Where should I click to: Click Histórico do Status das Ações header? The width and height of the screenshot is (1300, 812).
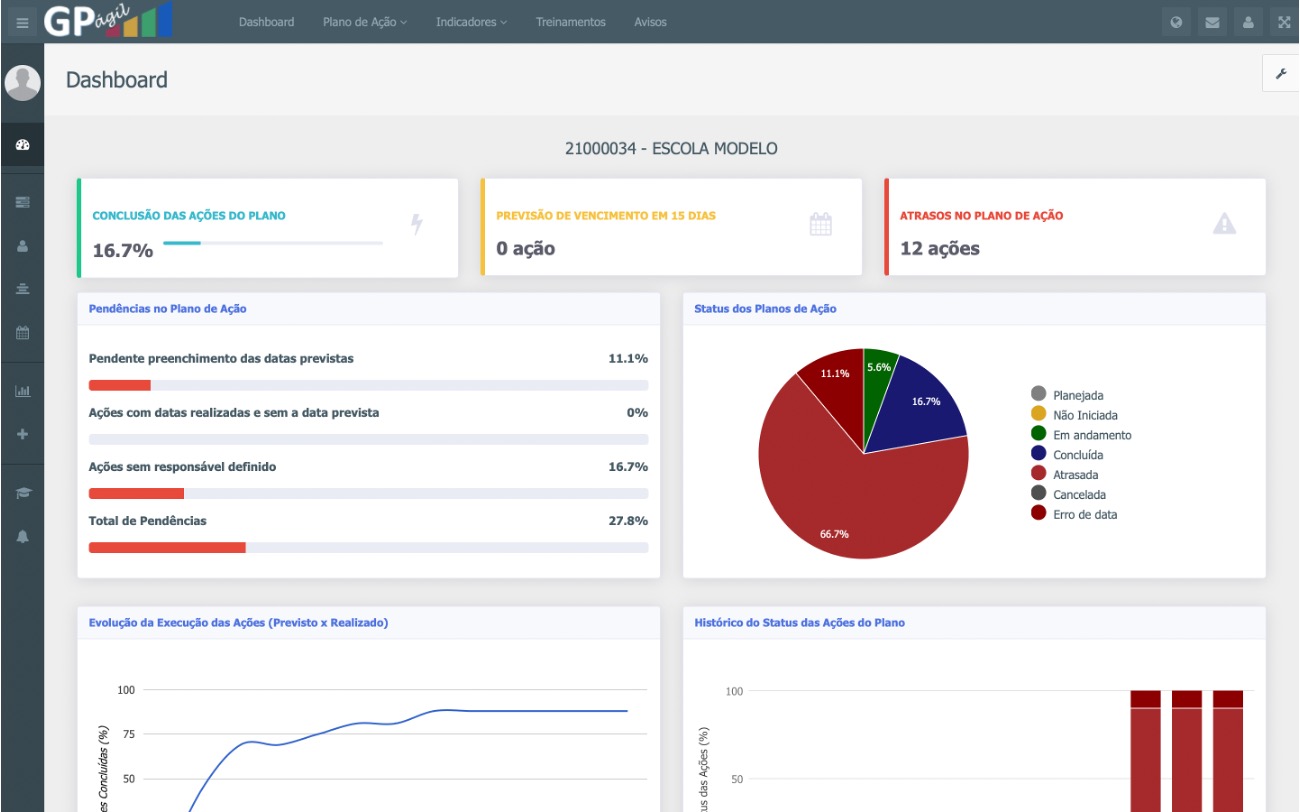(800, 622)
